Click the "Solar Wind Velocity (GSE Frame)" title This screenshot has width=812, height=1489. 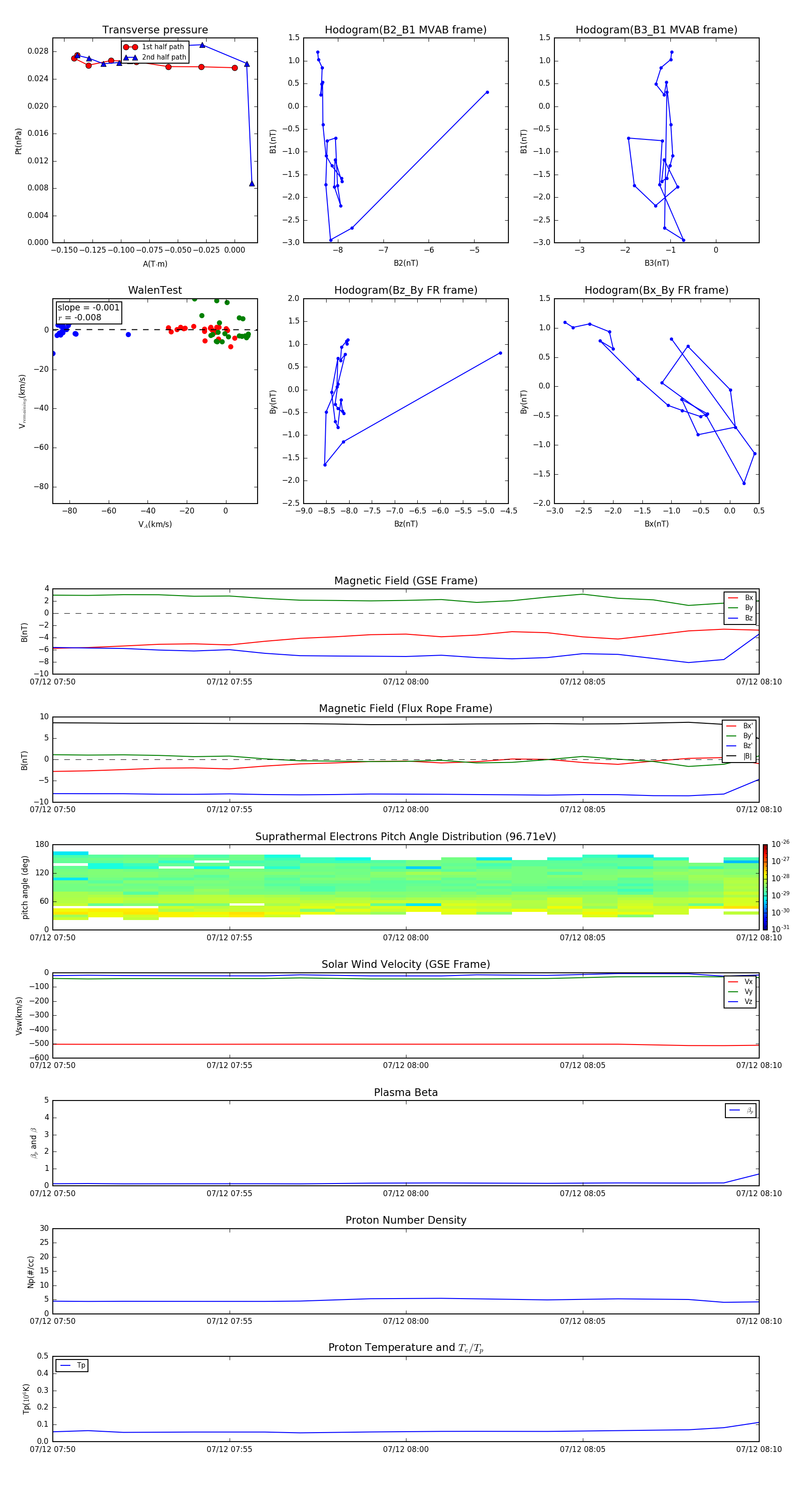pyautogui.click(x=406, y=965)
